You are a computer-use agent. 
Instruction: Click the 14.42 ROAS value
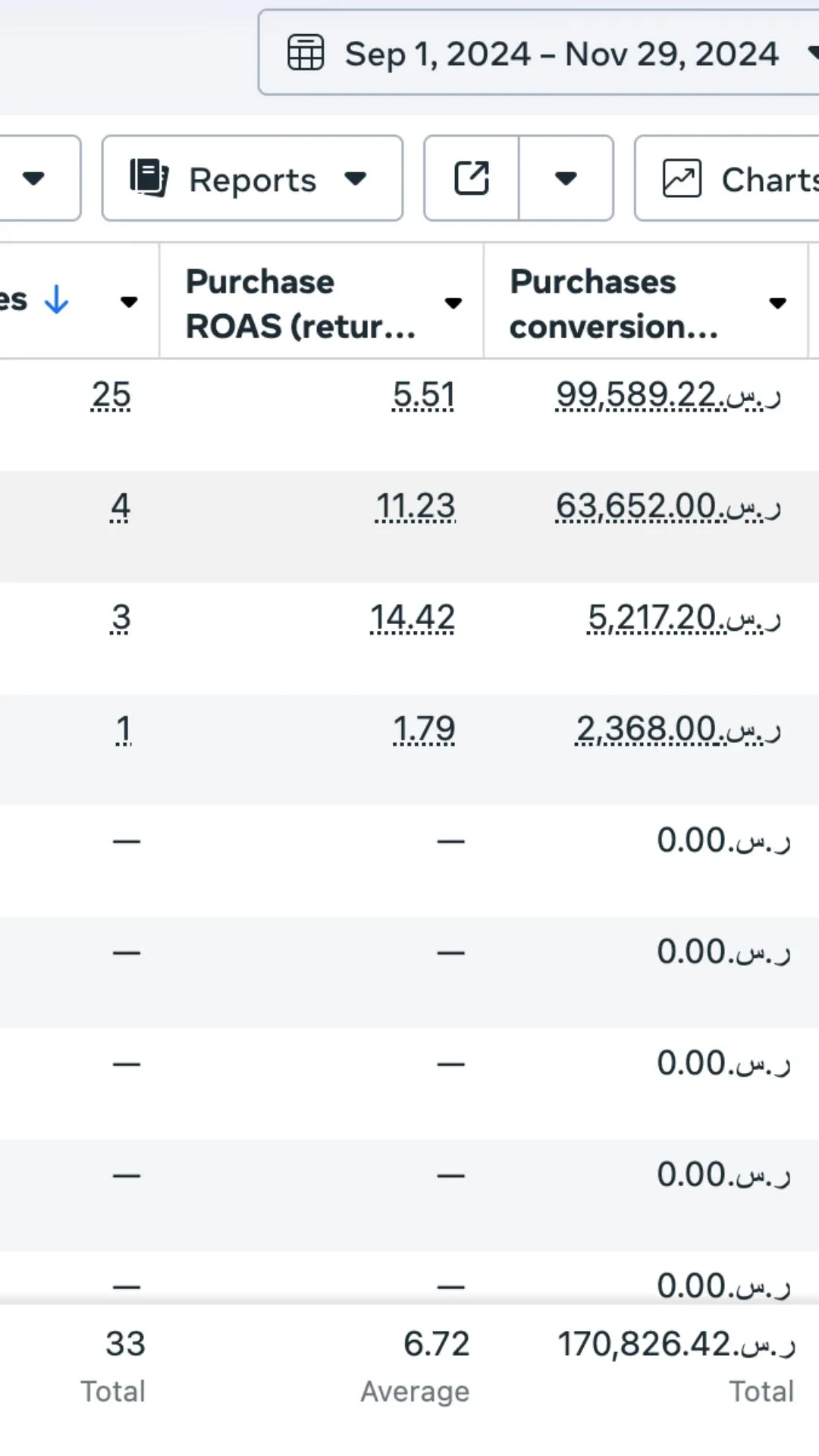[x=413, y=618]
